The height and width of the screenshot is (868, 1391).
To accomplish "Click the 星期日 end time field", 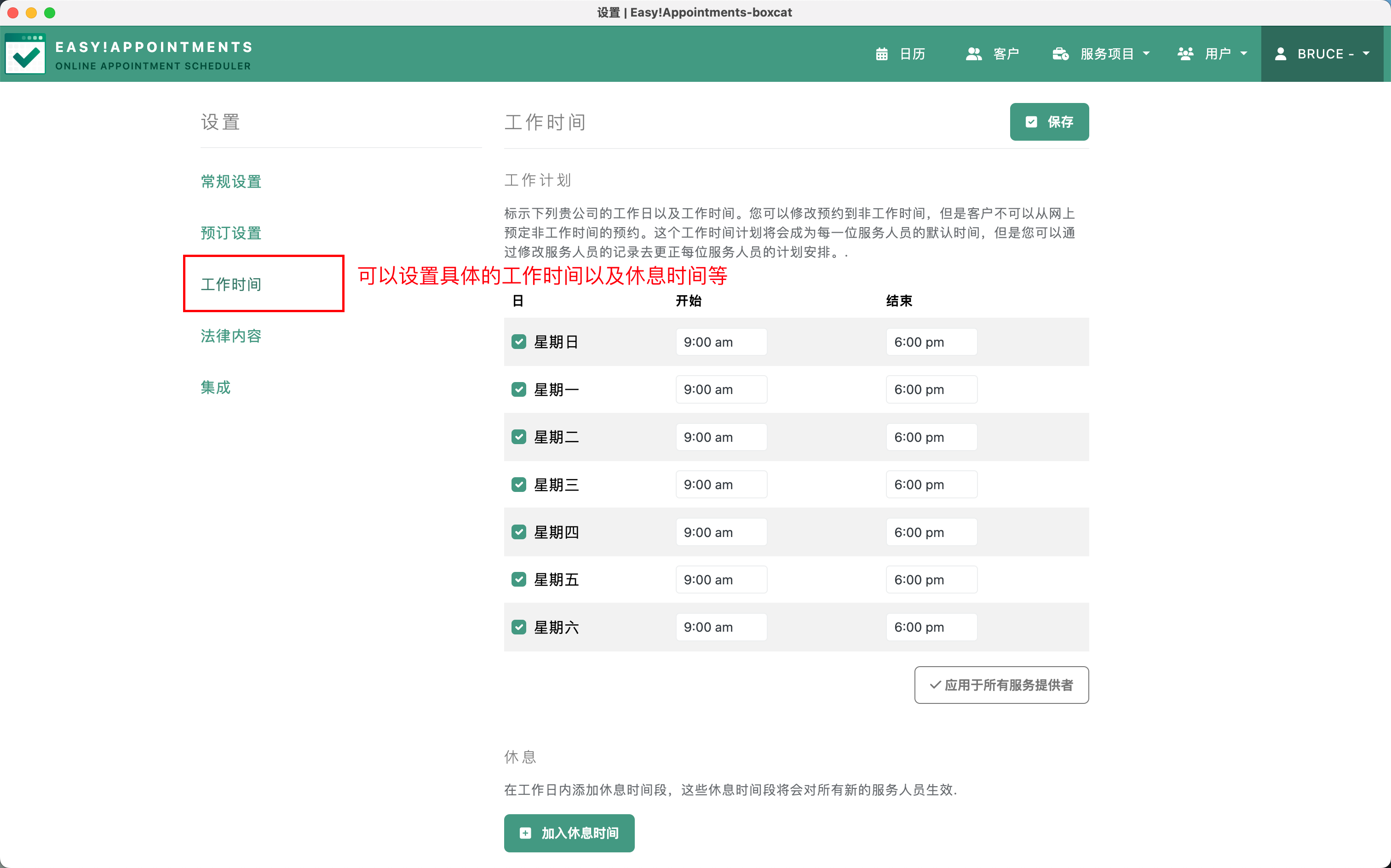I will (931, 342).
